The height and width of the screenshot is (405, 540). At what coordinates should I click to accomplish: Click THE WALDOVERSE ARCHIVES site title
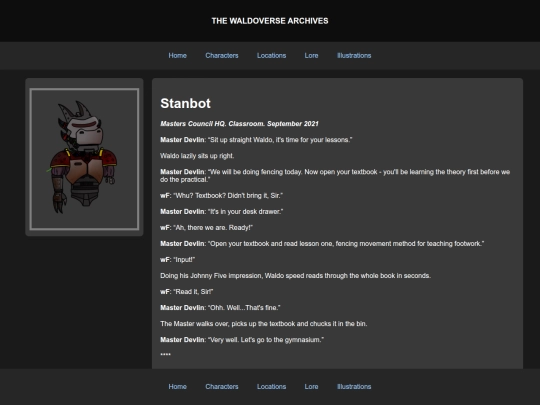coord(270,21)
